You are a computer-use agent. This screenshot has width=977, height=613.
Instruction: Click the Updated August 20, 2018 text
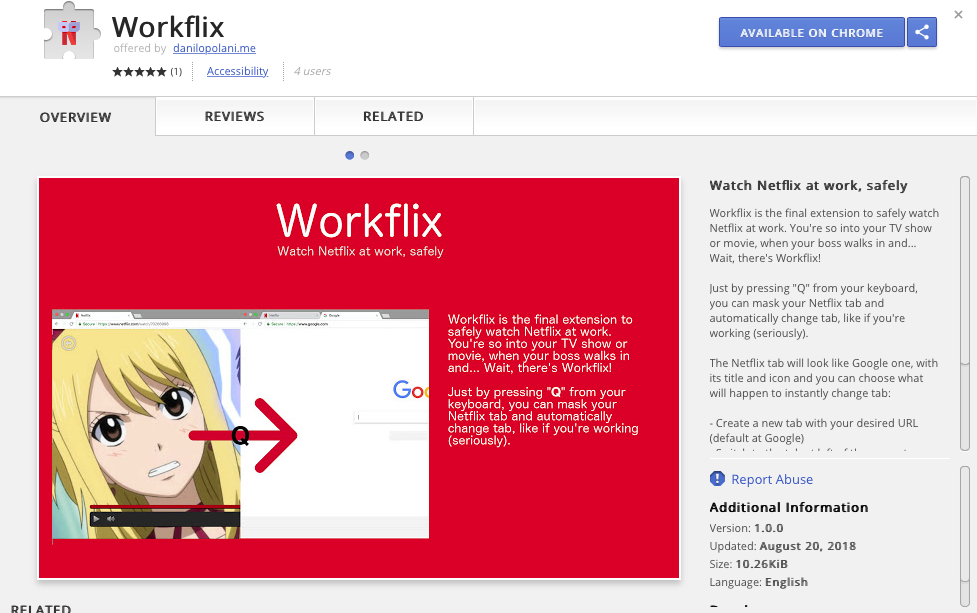(783, 546)
